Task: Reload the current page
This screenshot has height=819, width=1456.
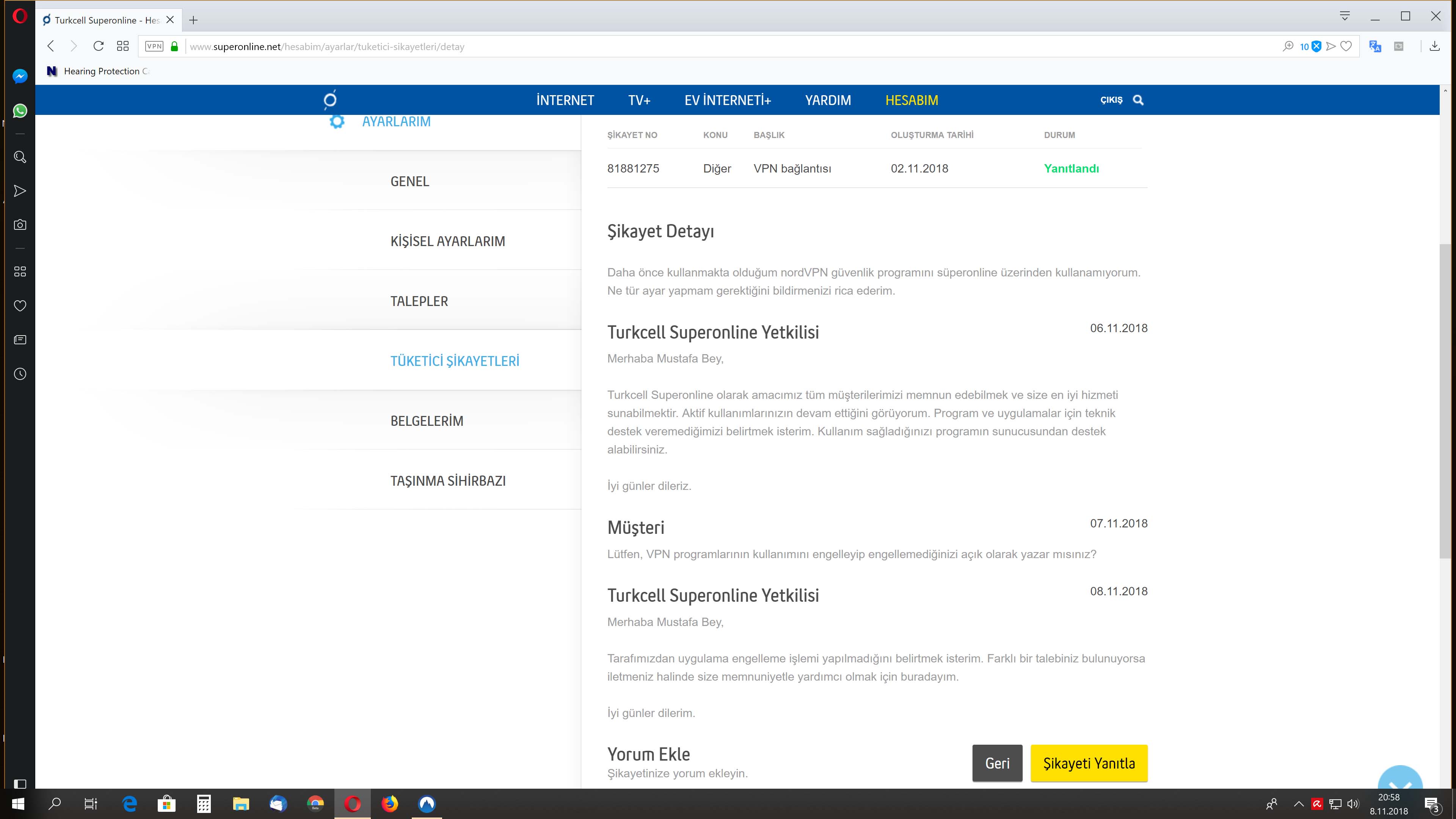Action: [98, 46]
